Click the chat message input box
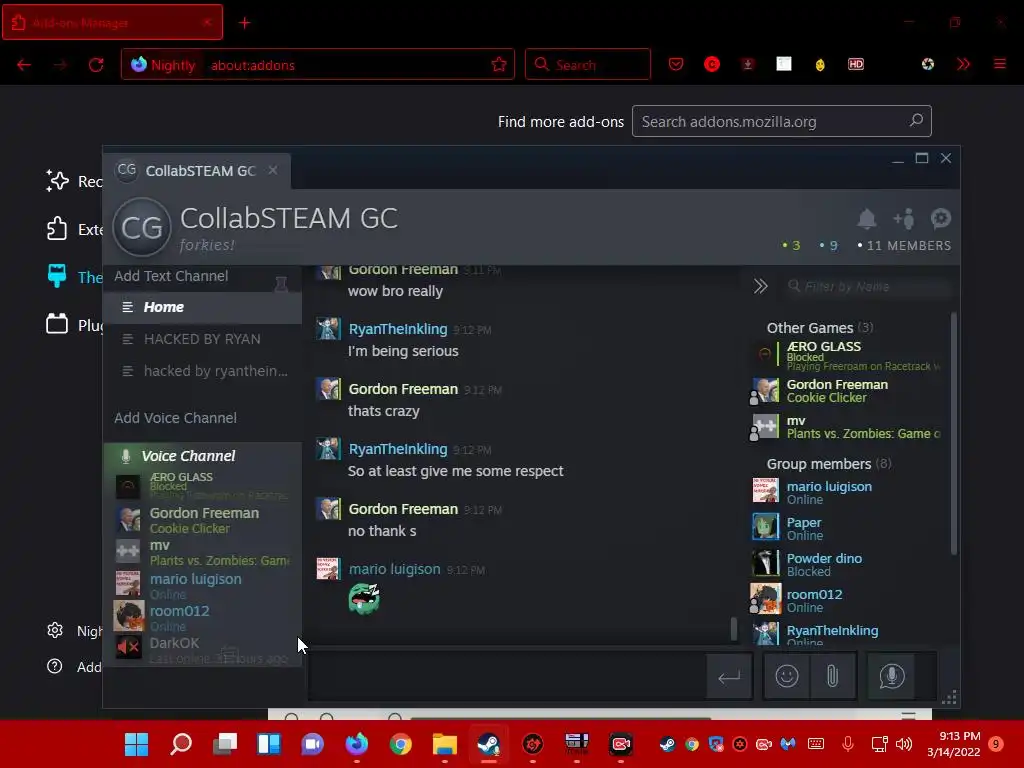The image size is (1024, 768). 507,676
